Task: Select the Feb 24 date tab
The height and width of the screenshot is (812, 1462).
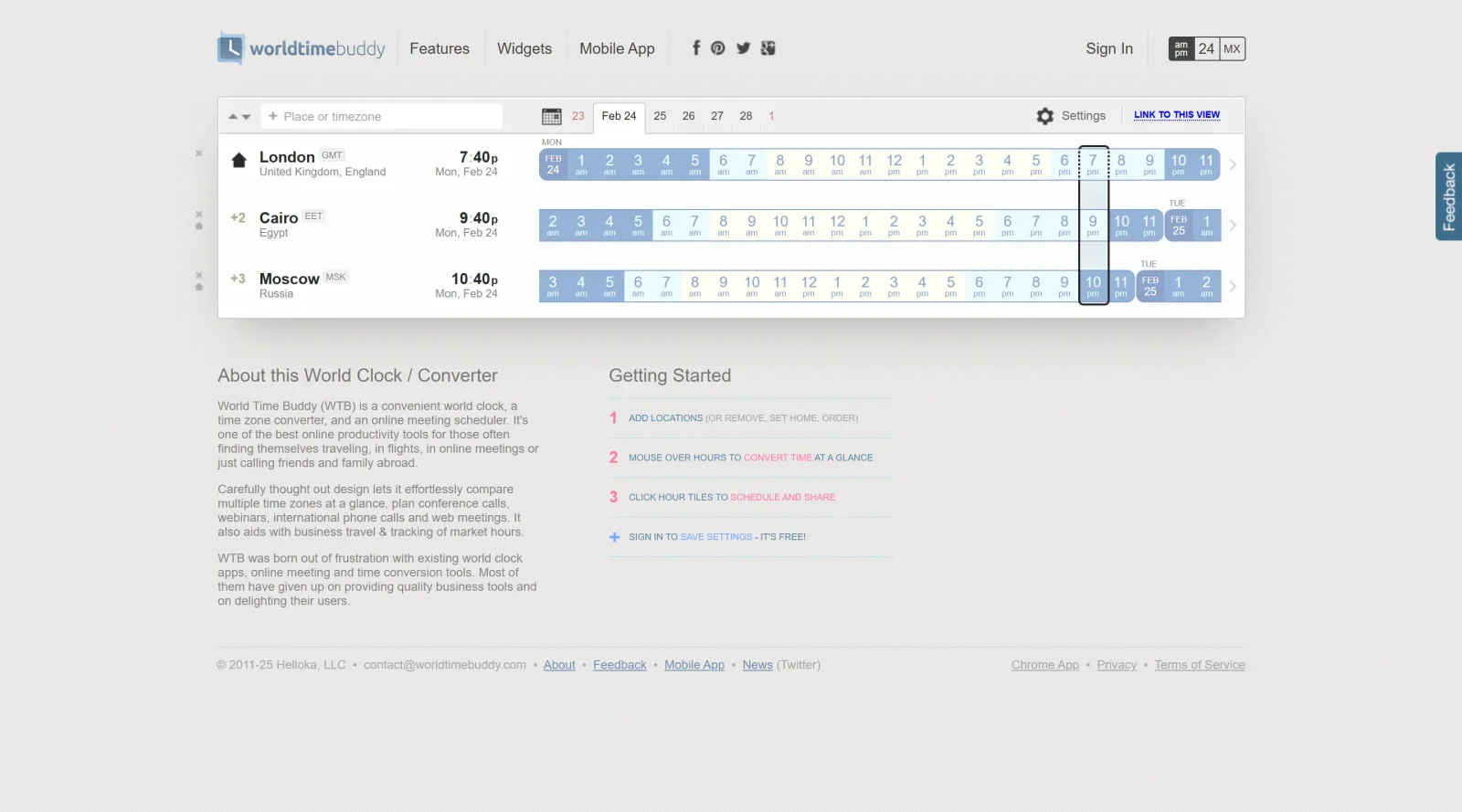Action: coord(619,117)
